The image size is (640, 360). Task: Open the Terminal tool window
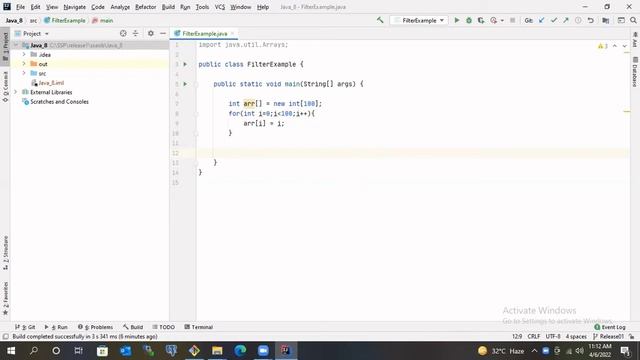click(x=199, y=327)
